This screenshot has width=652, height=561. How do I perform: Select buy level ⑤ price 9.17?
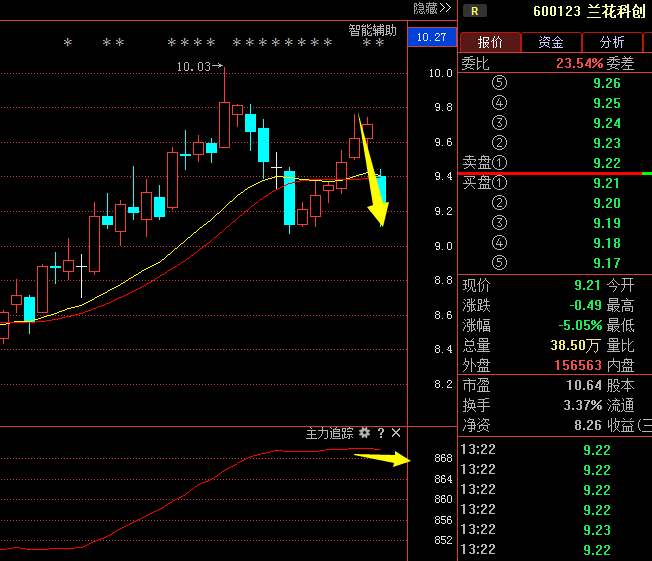[x=607, y=263]
